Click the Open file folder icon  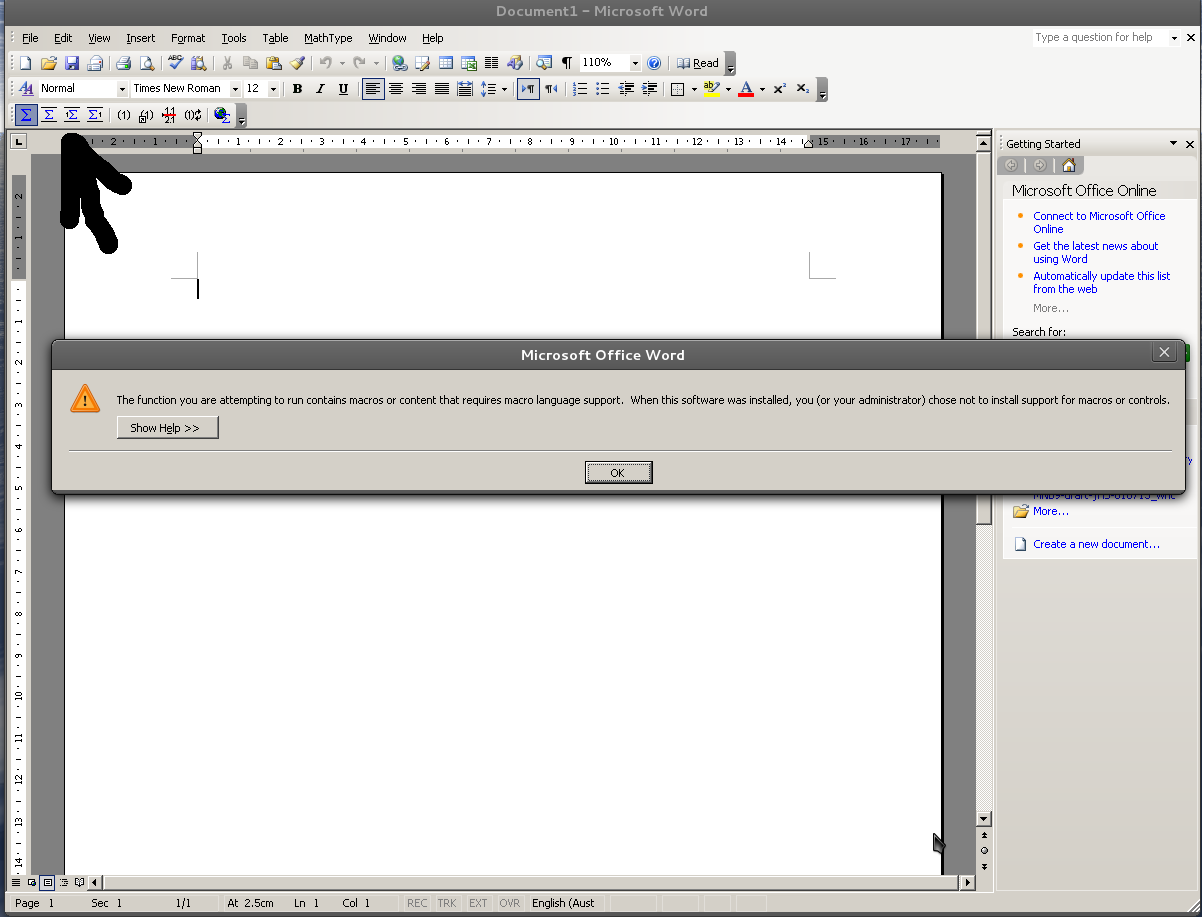point(49,63)
